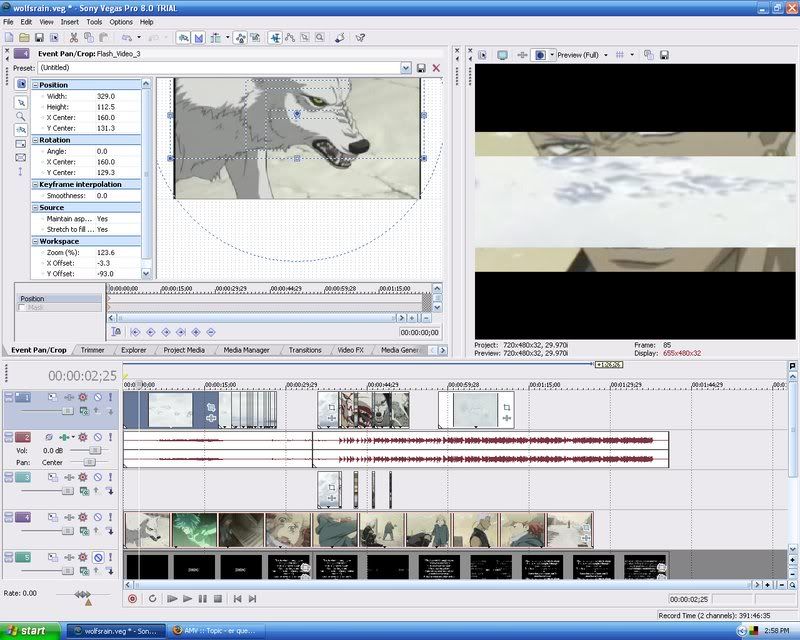800x640 pixels.
Task: Toggle Automatic Crossfades toolbar icon
Action: (x=199, y=37)
